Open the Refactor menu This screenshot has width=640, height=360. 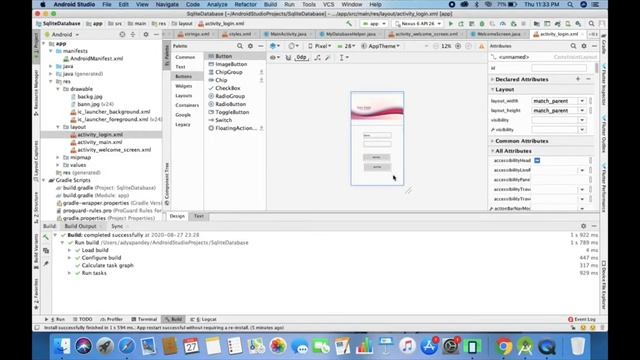pos(245,4)
